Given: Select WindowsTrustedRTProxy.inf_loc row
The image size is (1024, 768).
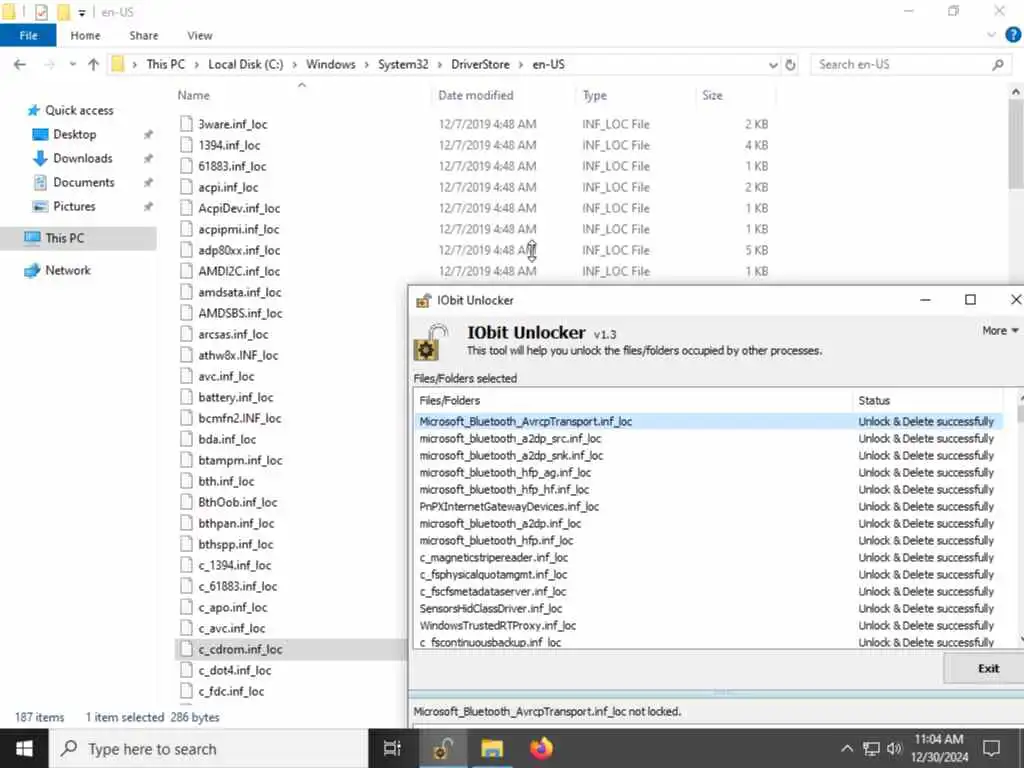Looking at the screenshot, I should tap(708, 625).
